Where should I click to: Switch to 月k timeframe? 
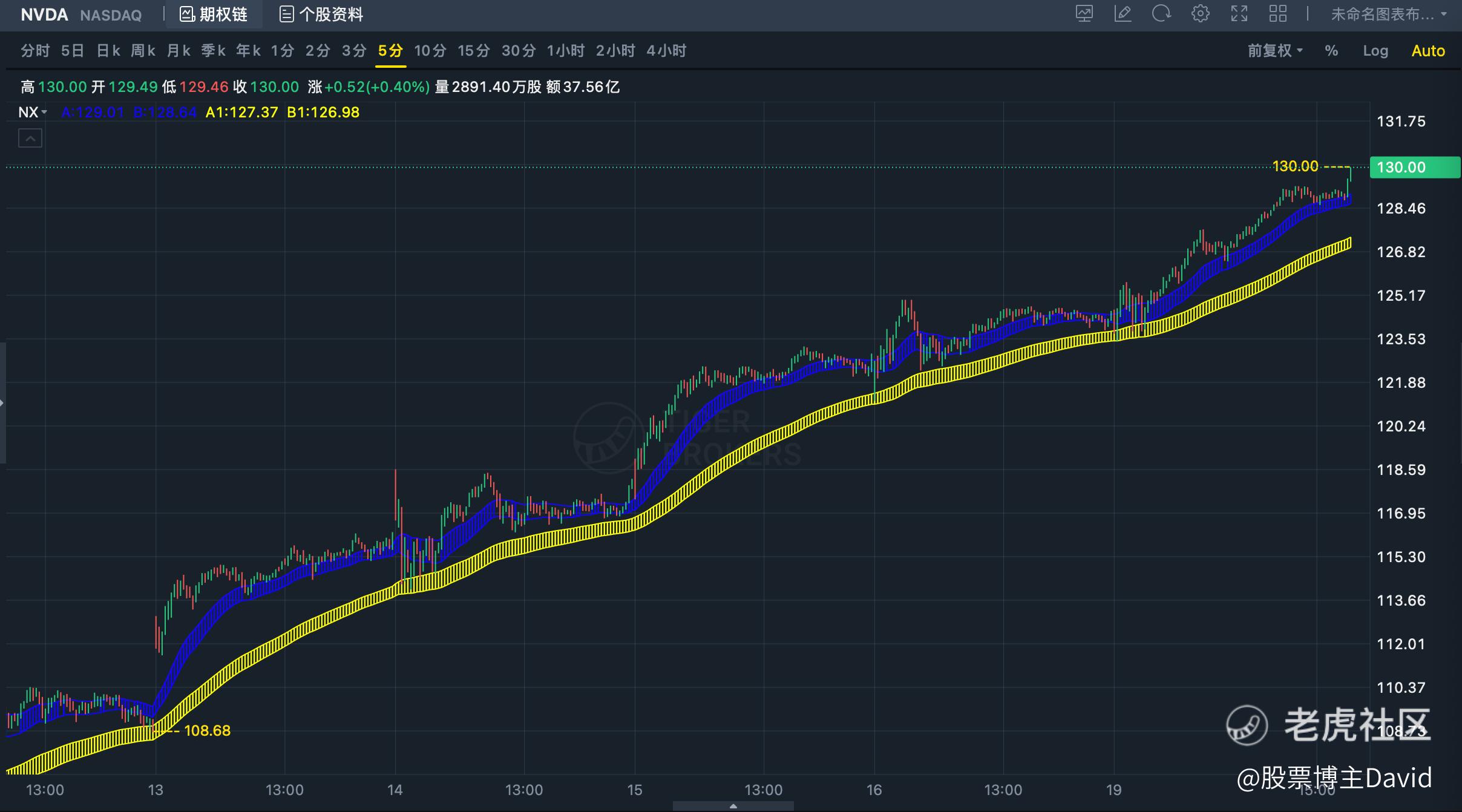pos(179,51)
